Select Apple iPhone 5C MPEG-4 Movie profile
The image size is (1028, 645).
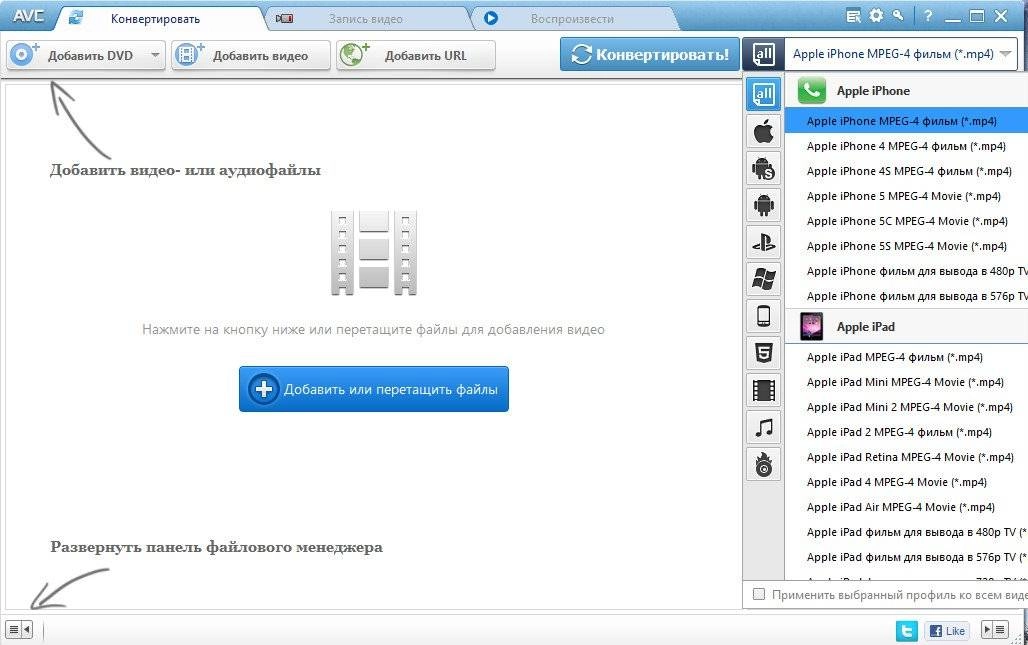tap(906, 221)
